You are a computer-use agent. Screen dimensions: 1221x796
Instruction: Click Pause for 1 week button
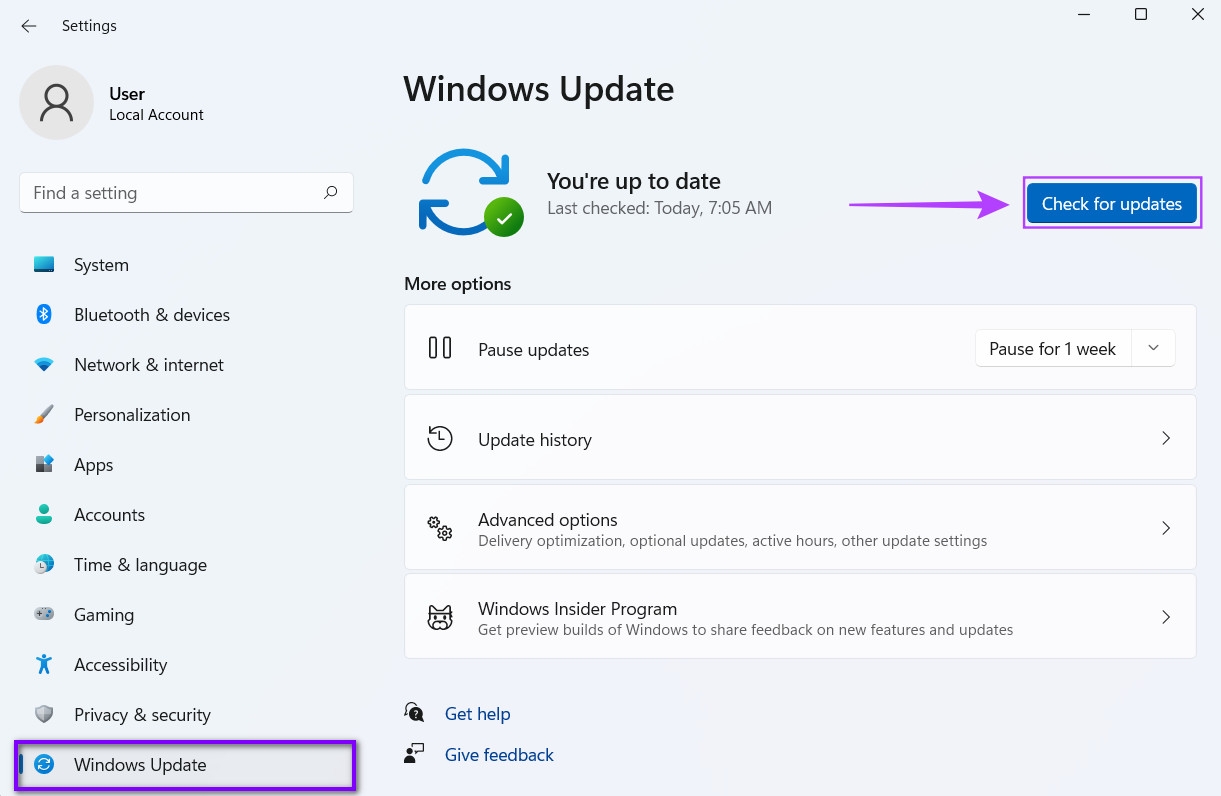tap(1053, 349)
